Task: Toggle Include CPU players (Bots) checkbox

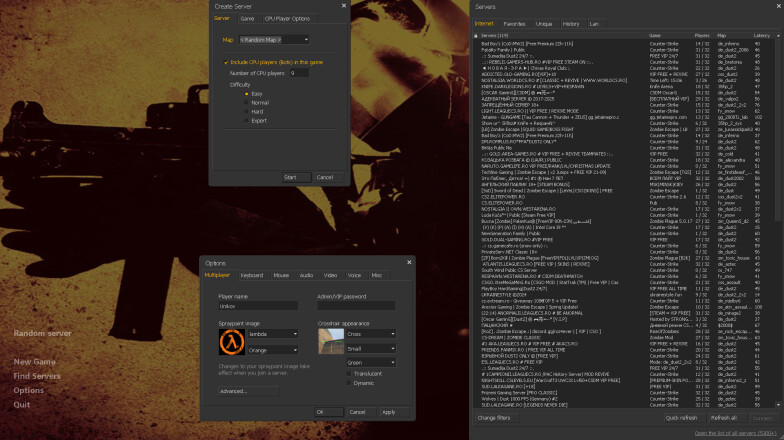Action: [226, 62]
